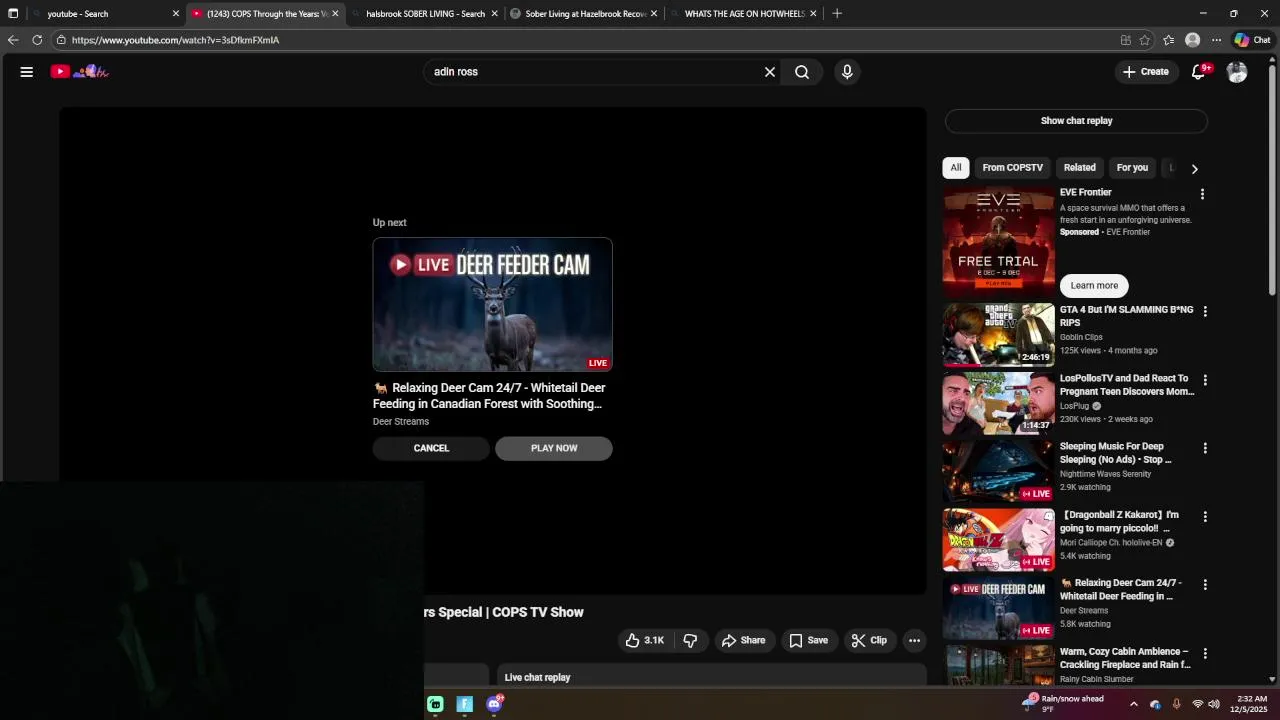Open a new browser tab
Screen dimensions: 1280x720
point(837,14)
